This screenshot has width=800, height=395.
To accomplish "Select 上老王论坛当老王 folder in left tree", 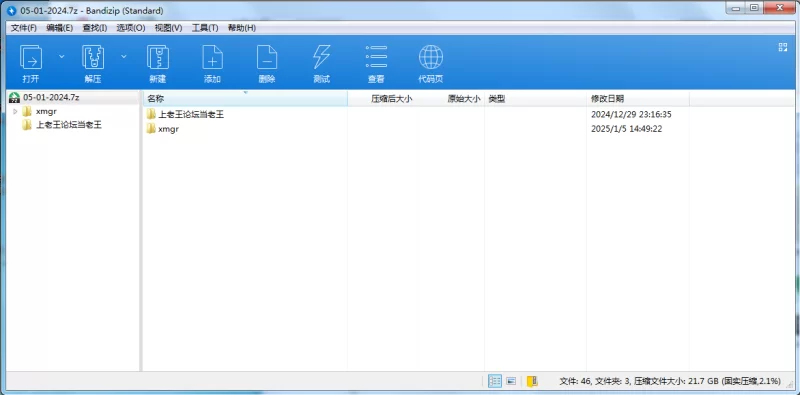I will pyautogui.click(x=69, y=125).
